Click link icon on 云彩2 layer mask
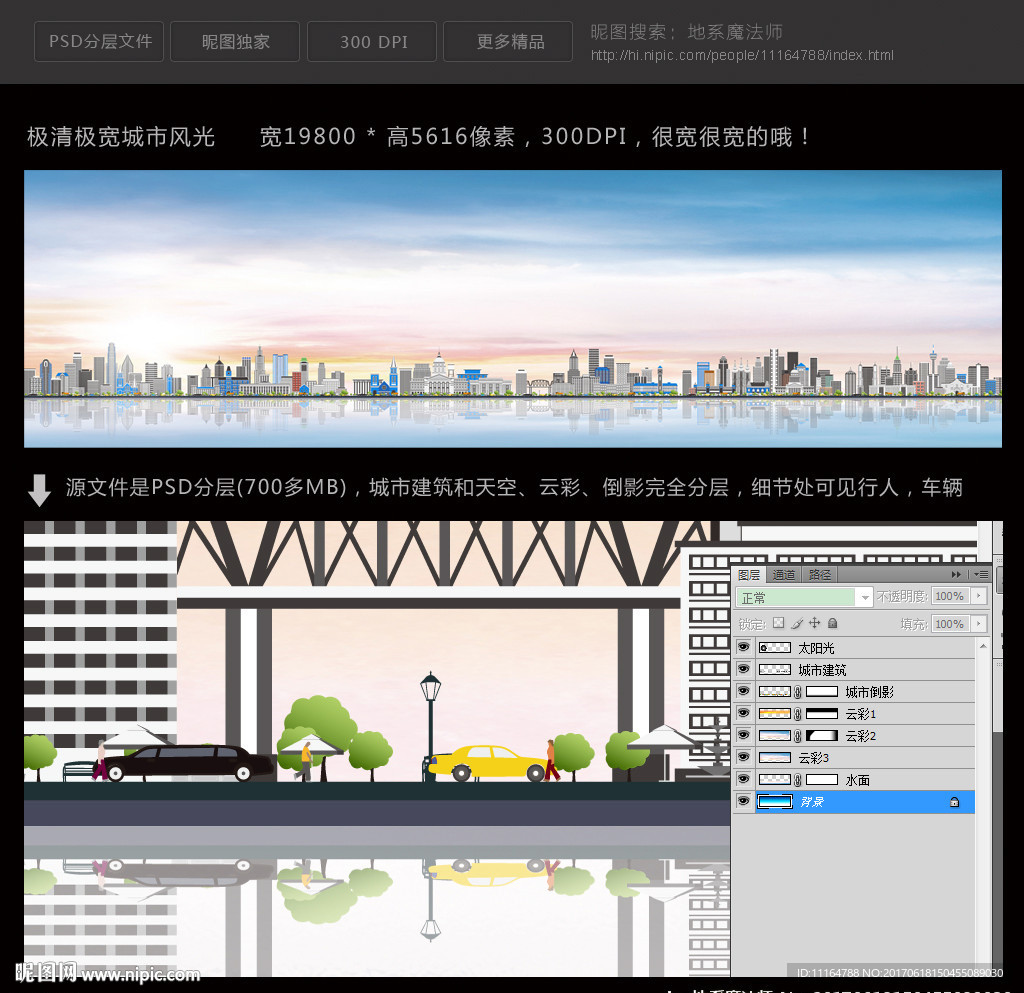The width and height of the screenshot is (1024, 993). coord(797,736)
